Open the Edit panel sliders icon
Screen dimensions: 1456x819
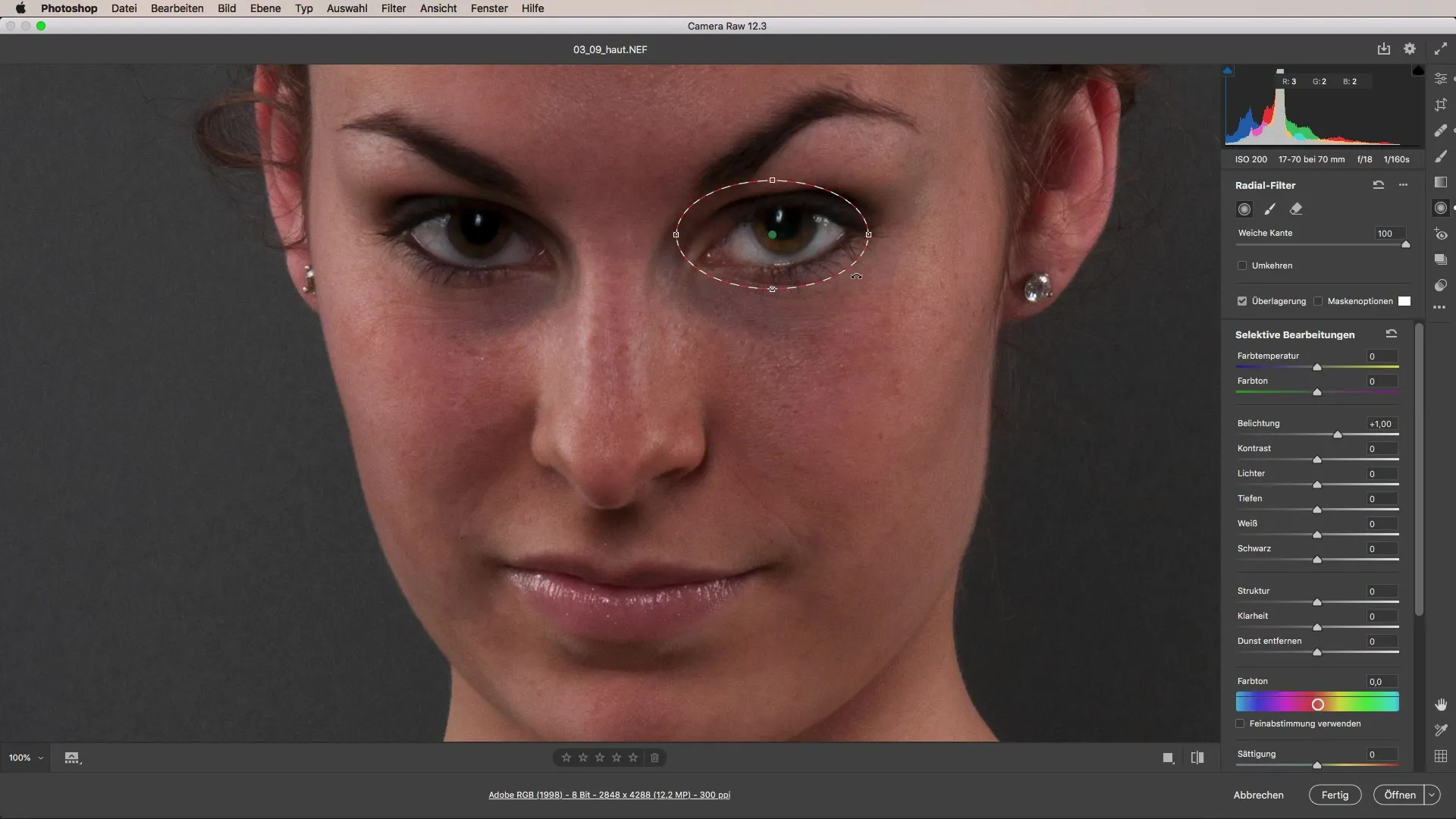1441,79
